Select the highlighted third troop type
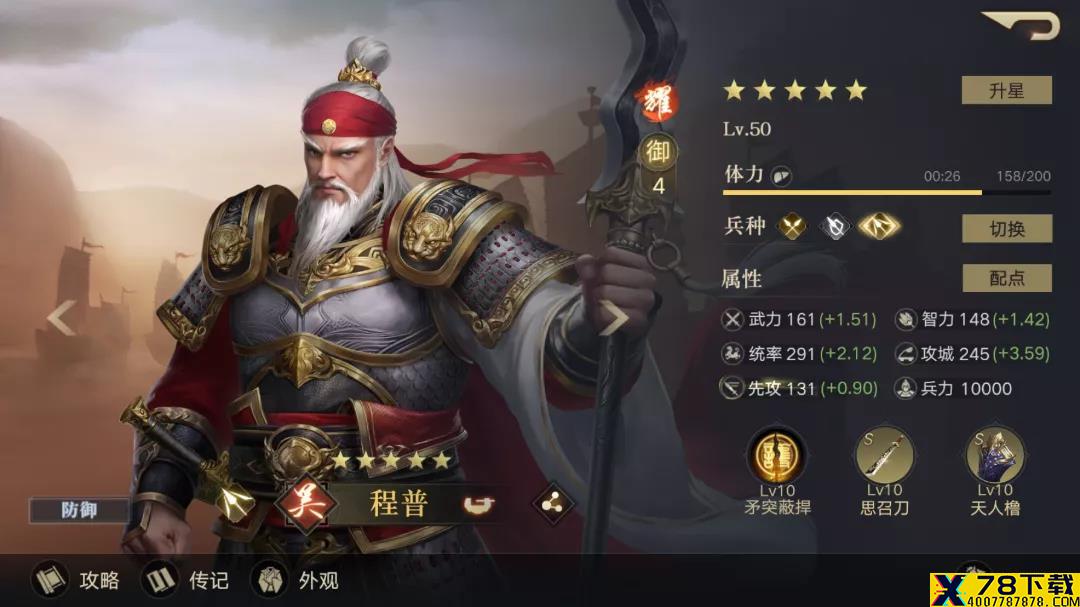The height and width of the screenshot is (607, 1080). [879, 226]
